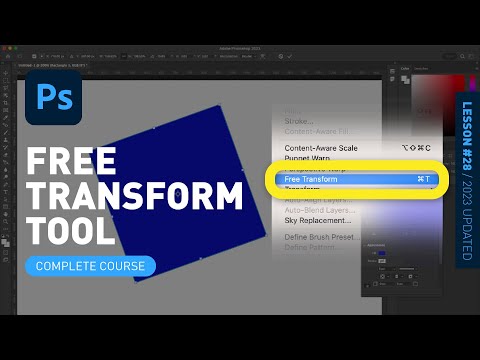Select the Clone Stamp tool

click(6, 140)
